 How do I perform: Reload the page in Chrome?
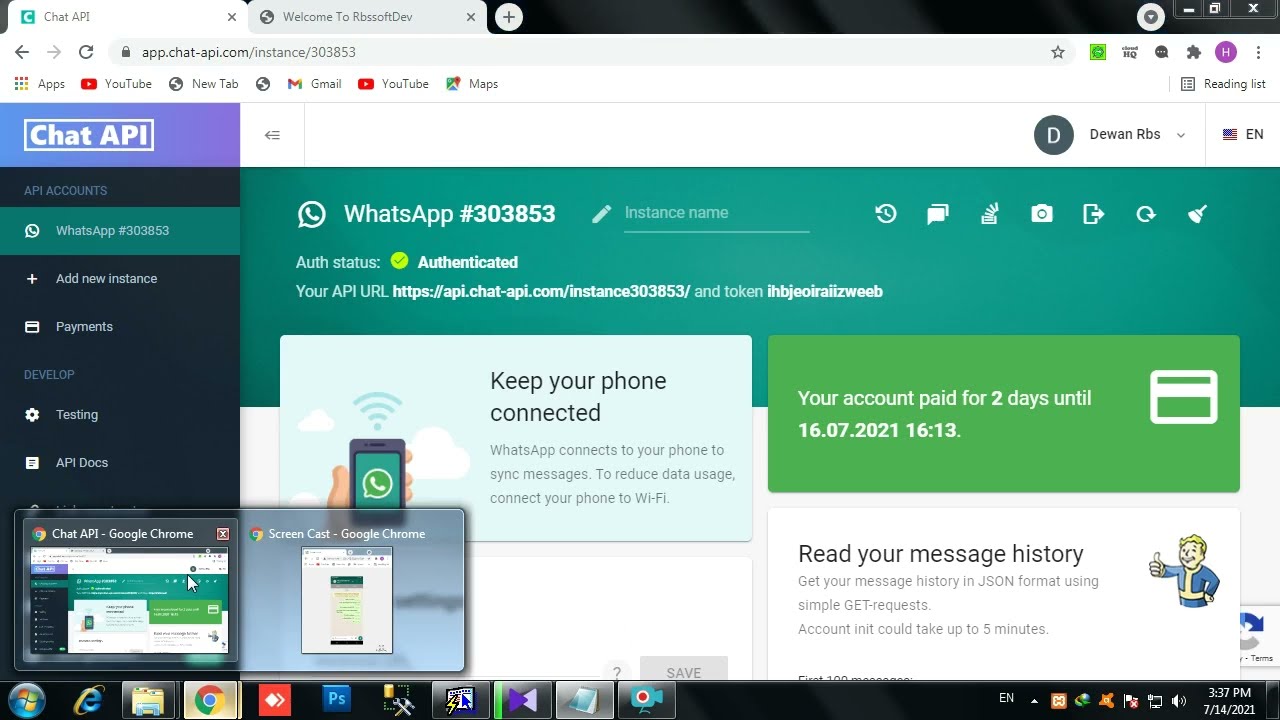click(86, 52)
